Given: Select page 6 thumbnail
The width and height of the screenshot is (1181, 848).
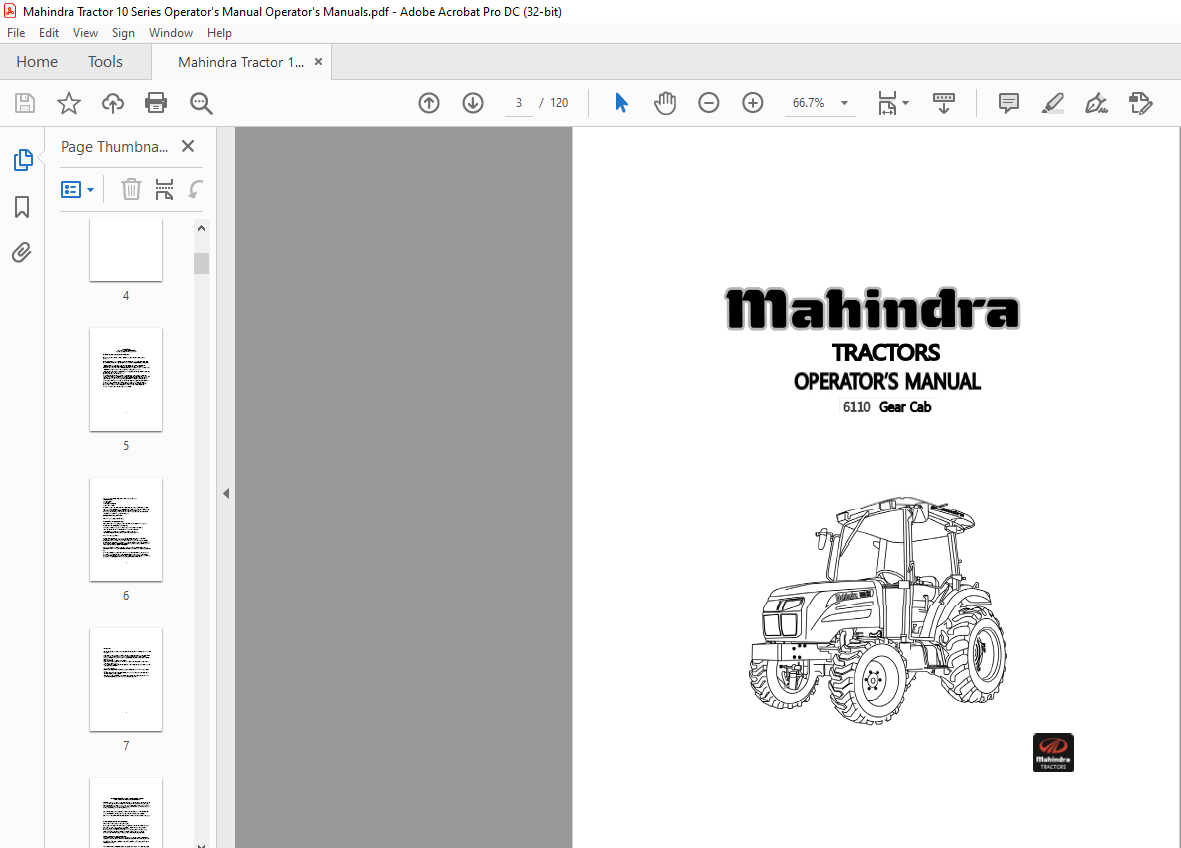Looking at the screenshot, I should point(126,529).
